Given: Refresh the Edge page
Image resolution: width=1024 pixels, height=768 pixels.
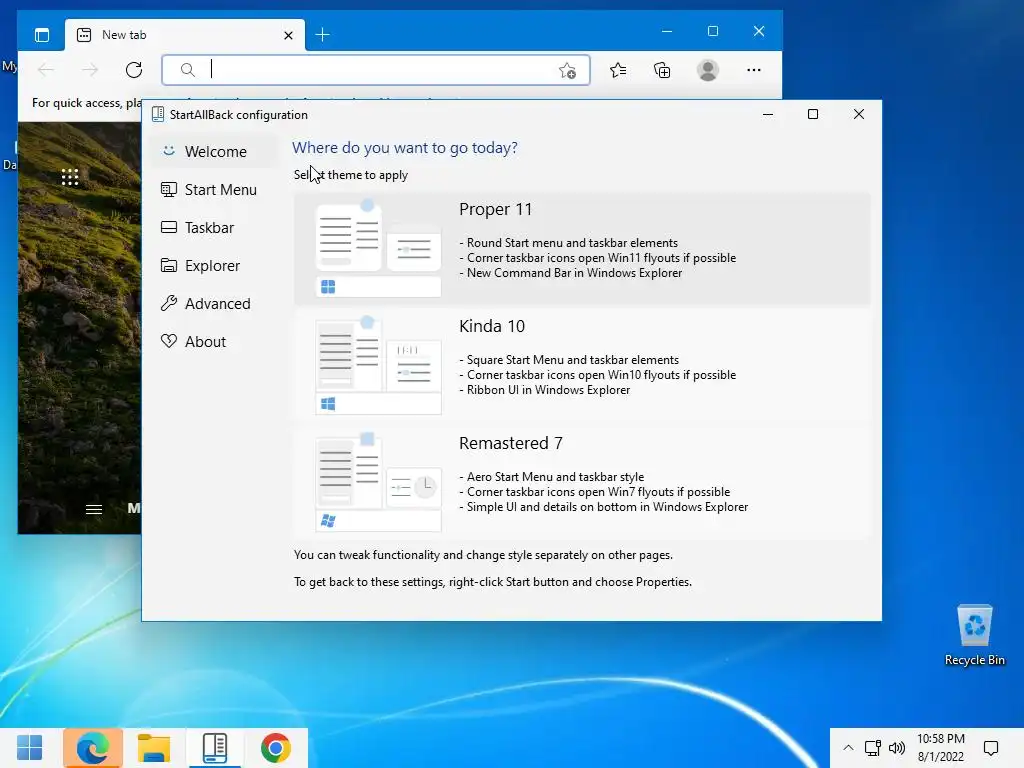Looking at the screenshot, I should 134,70.
